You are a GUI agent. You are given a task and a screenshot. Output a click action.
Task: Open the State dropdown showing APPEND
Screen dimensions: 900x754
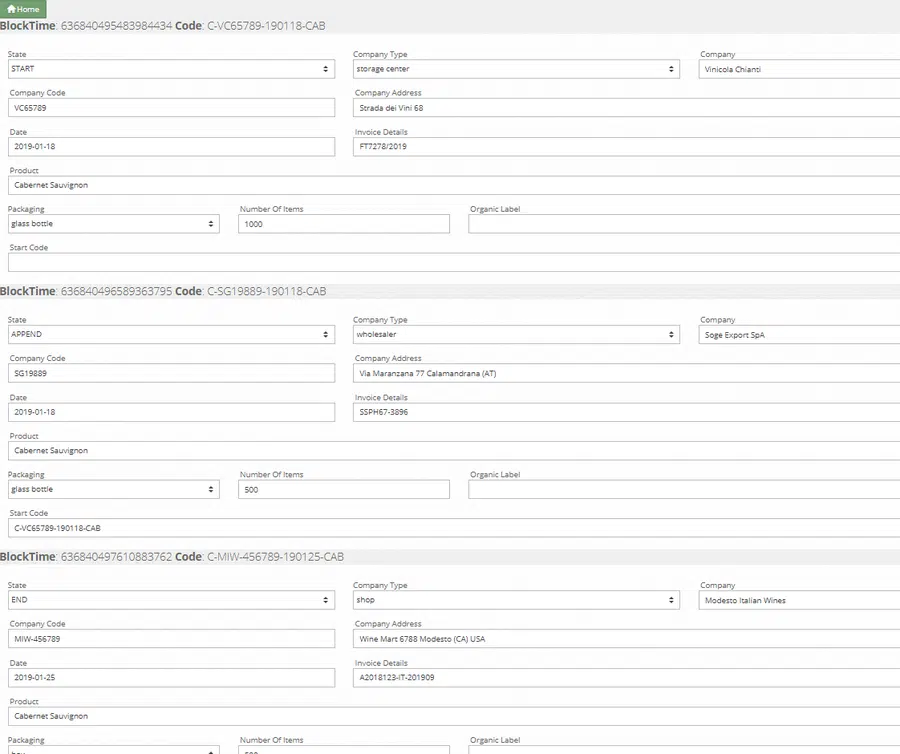[x=171, y=335]
